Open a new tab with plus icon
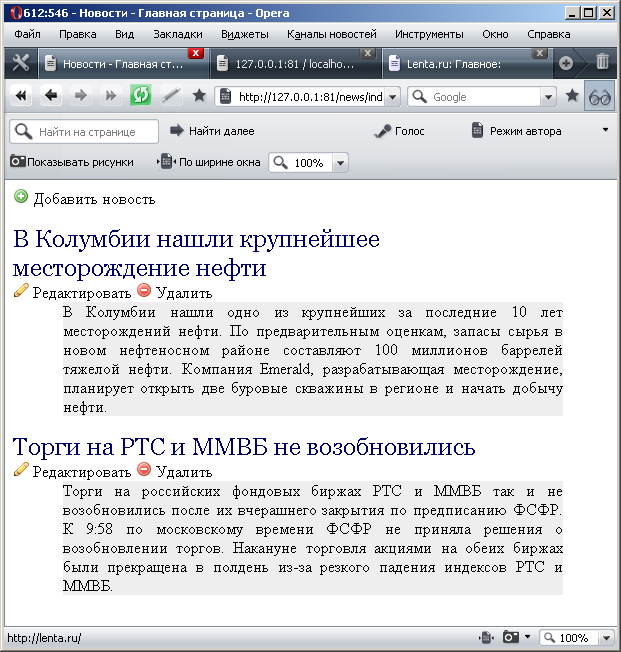This screenshot has height=652, width=621. coord(566,63)
